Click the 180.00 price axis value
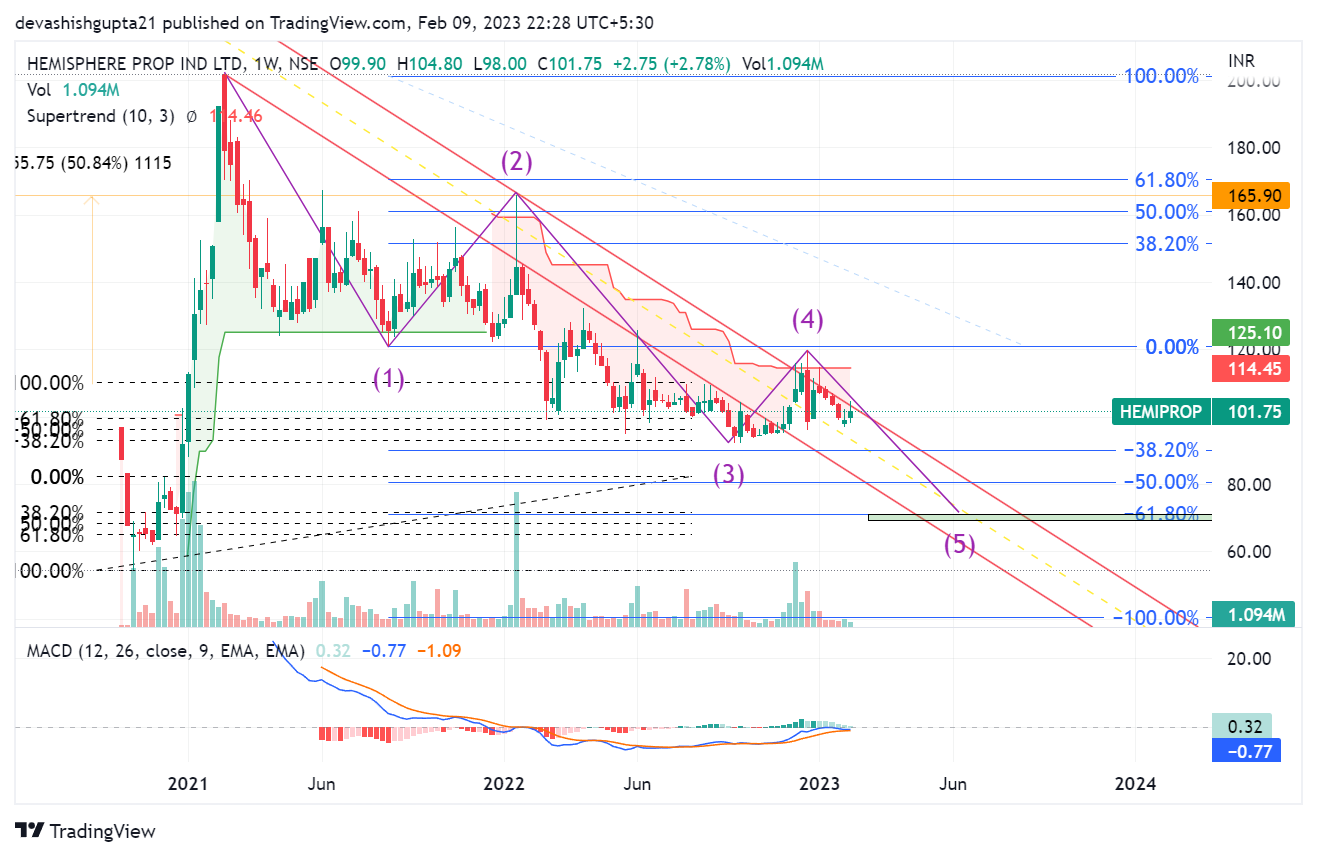This screenshot has height=857, width=1317. pyautogui.click(x=1255, y=148)
